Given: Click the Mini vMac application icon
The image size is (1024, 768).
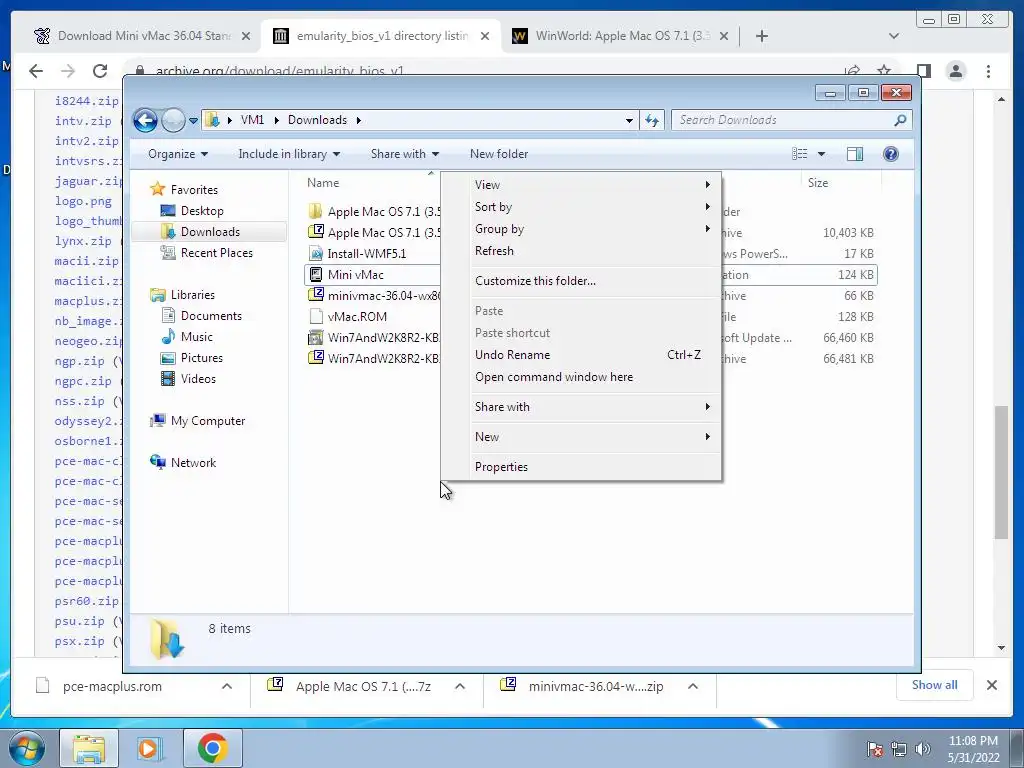Looking at the screenshot, I should (316, 275).
